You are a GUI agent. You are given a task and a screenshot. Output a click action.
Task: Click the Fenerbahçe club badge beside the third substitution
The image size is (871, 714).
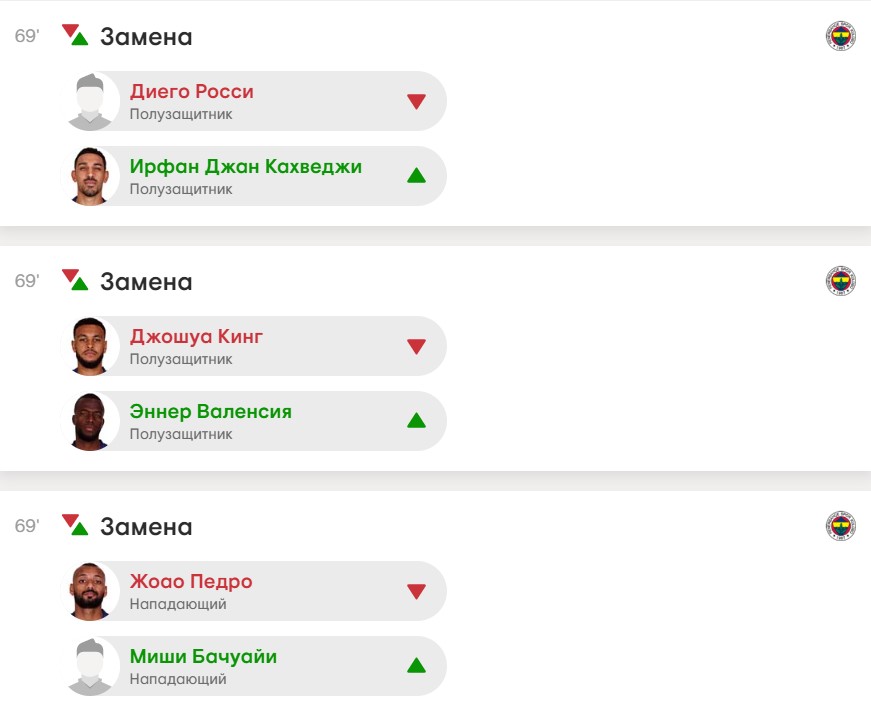pyautogui.click(x=840, y=526)
